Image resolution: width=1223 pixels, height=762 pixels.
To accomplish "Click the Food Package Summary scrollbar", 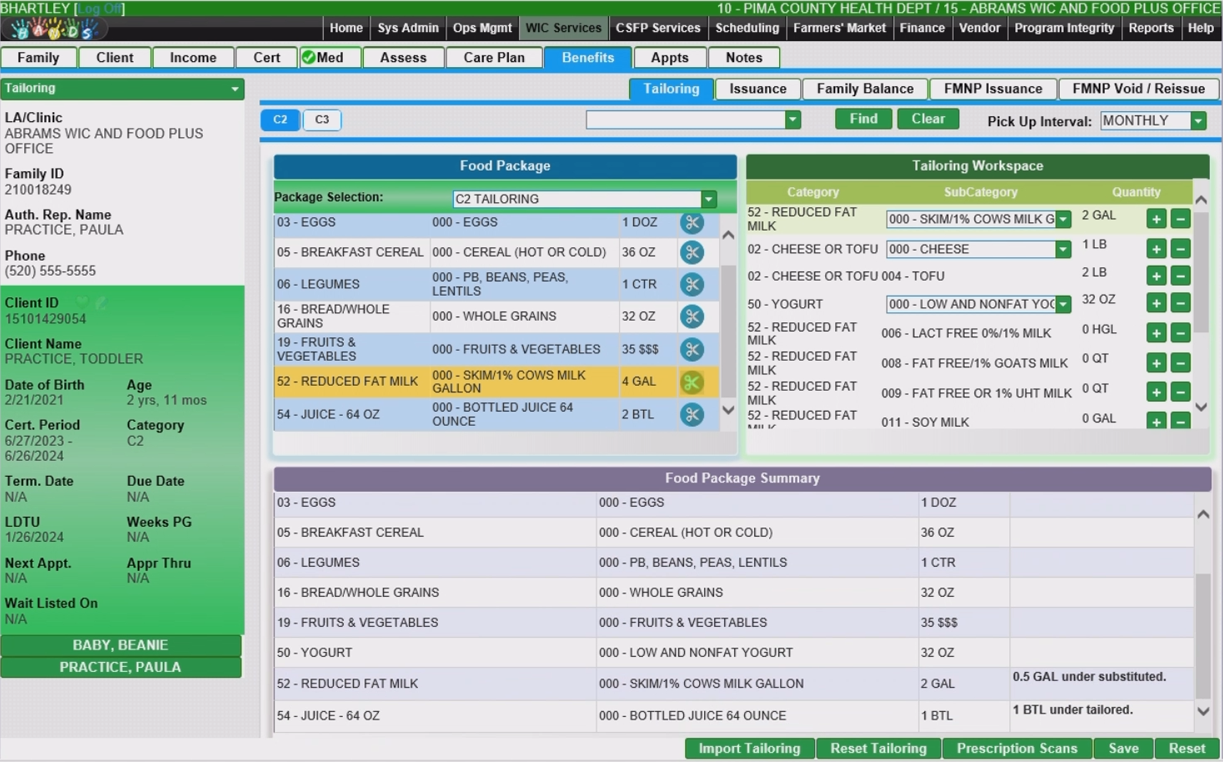I will pyautogui.click(x=1202, y=636).
